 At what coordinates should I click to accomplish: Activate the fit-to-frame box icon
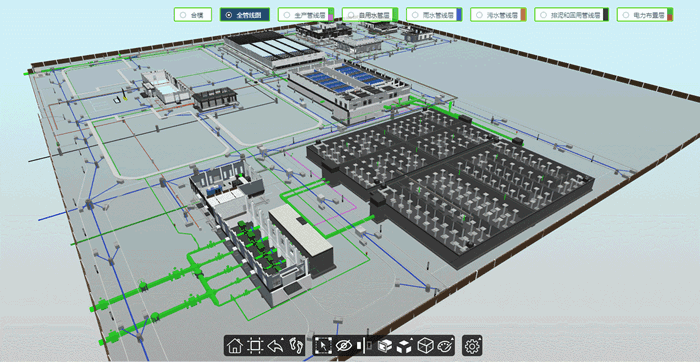click(x=255, y=345)
